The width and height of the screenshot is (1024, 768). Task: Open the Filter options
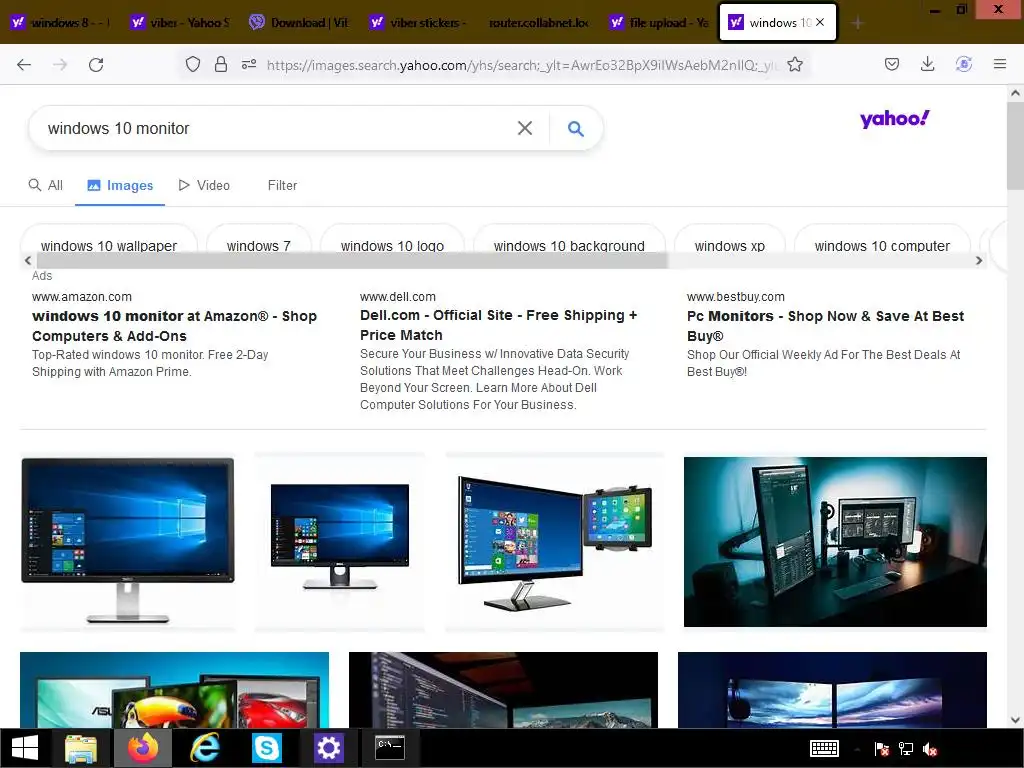282,185
